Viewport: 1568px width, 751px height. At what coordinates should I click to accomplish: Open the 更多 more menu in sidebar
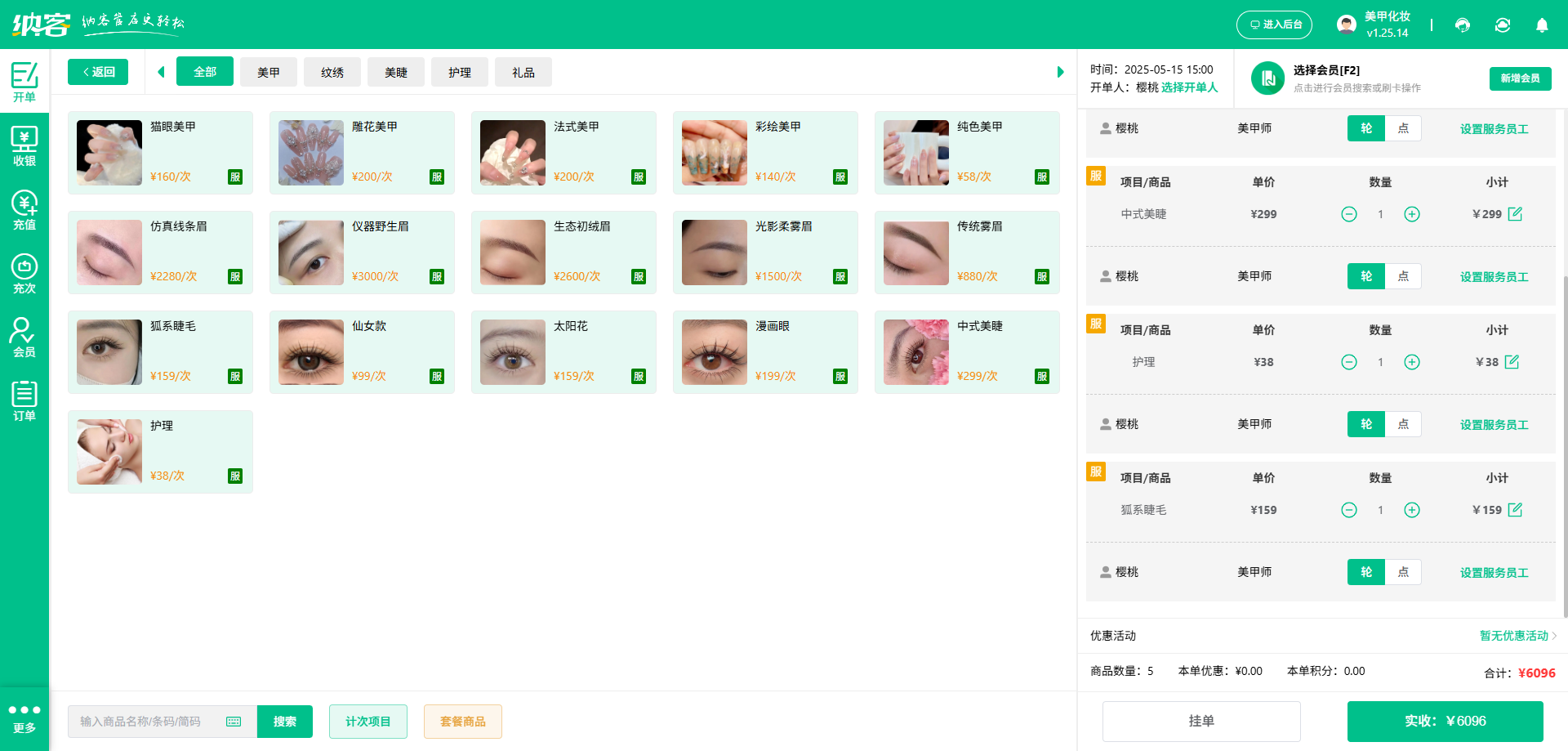click(x=24, y=719)
